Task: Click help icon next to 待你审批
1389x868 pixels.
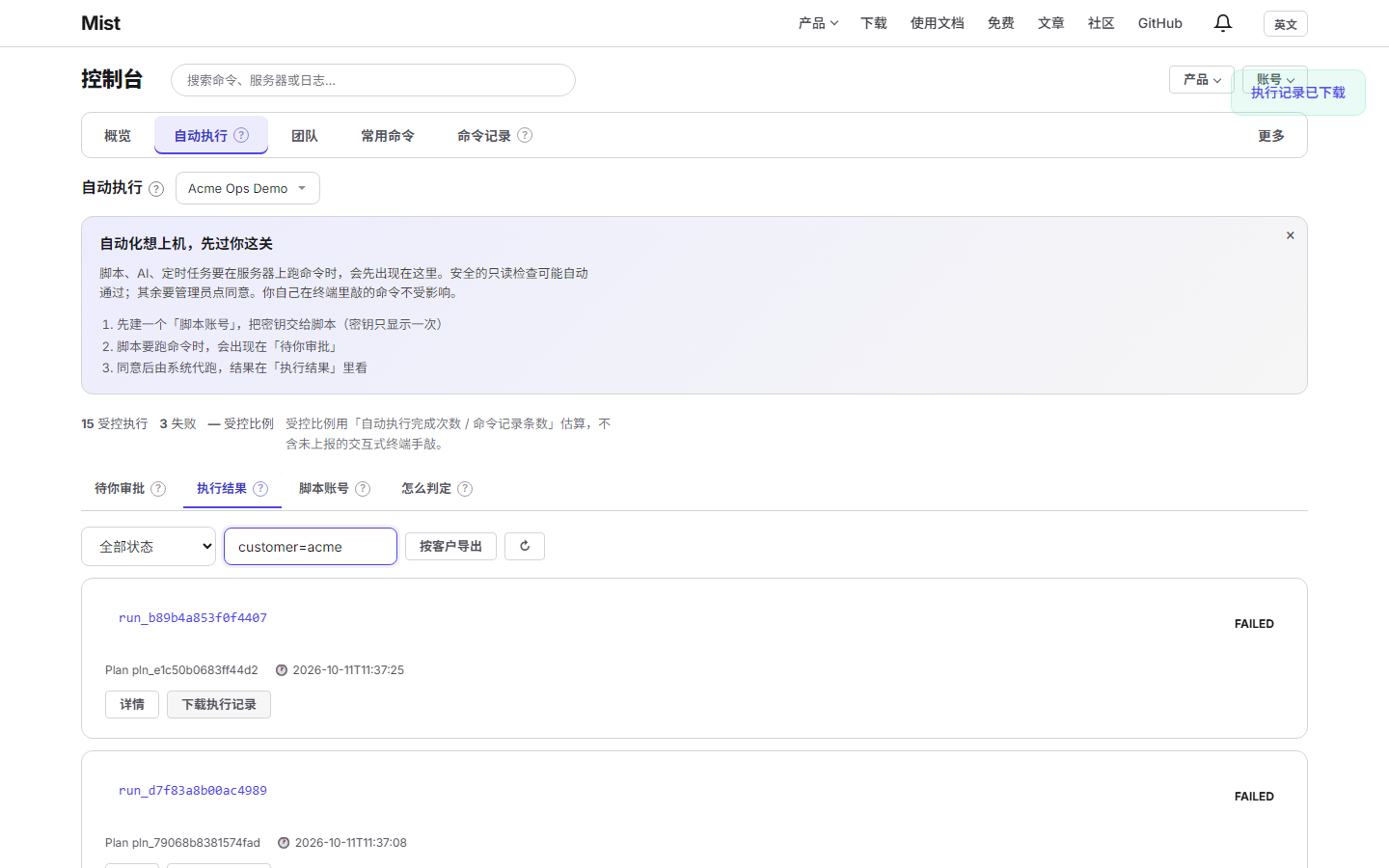Action: [x=158, y=489]
